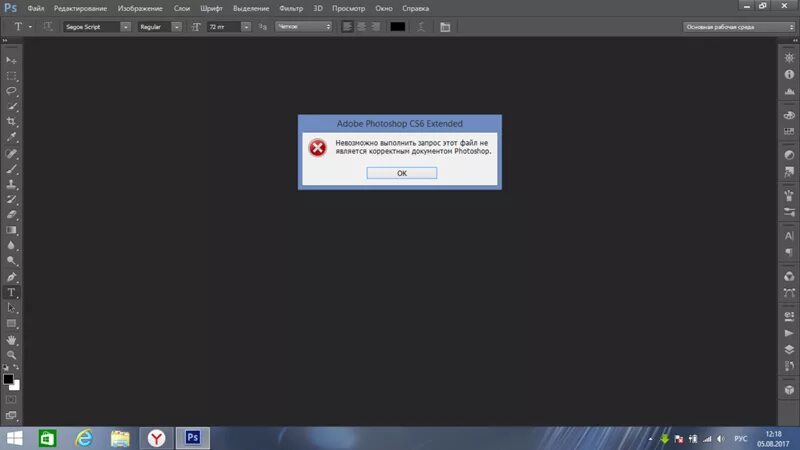Open the 72 pt font size dropdown
800x450 pixels.
click(x=246, y=27)
